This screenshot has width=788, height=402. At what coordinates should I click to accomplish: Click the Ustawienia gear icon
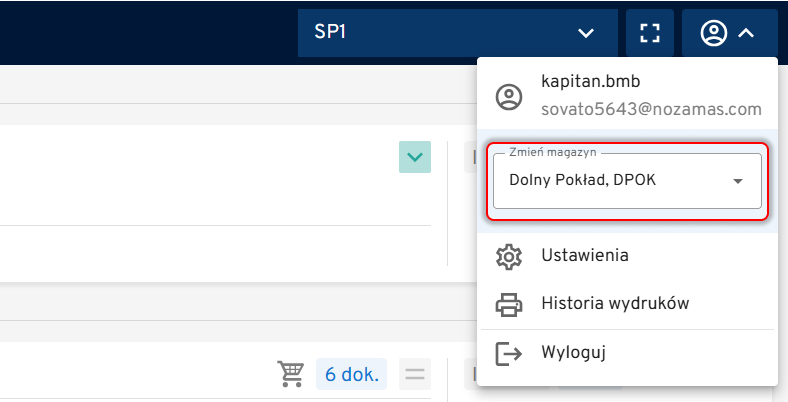[x=509, y=256]
